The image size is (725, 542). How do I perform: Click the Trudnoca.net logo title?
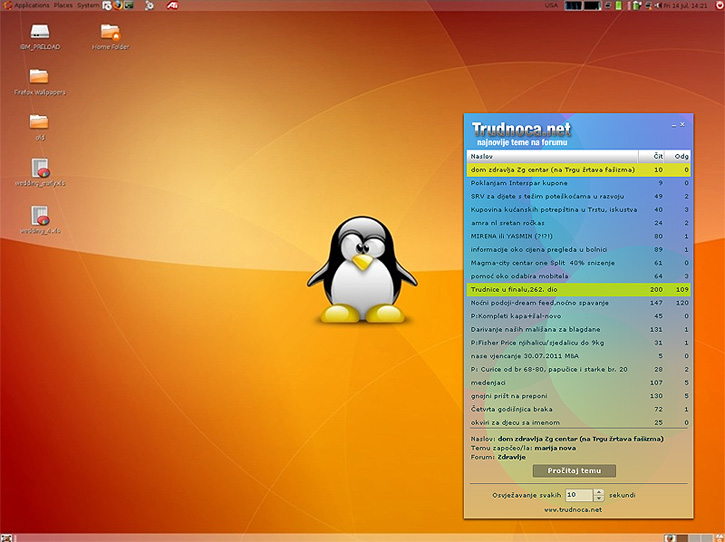point(522,129)
